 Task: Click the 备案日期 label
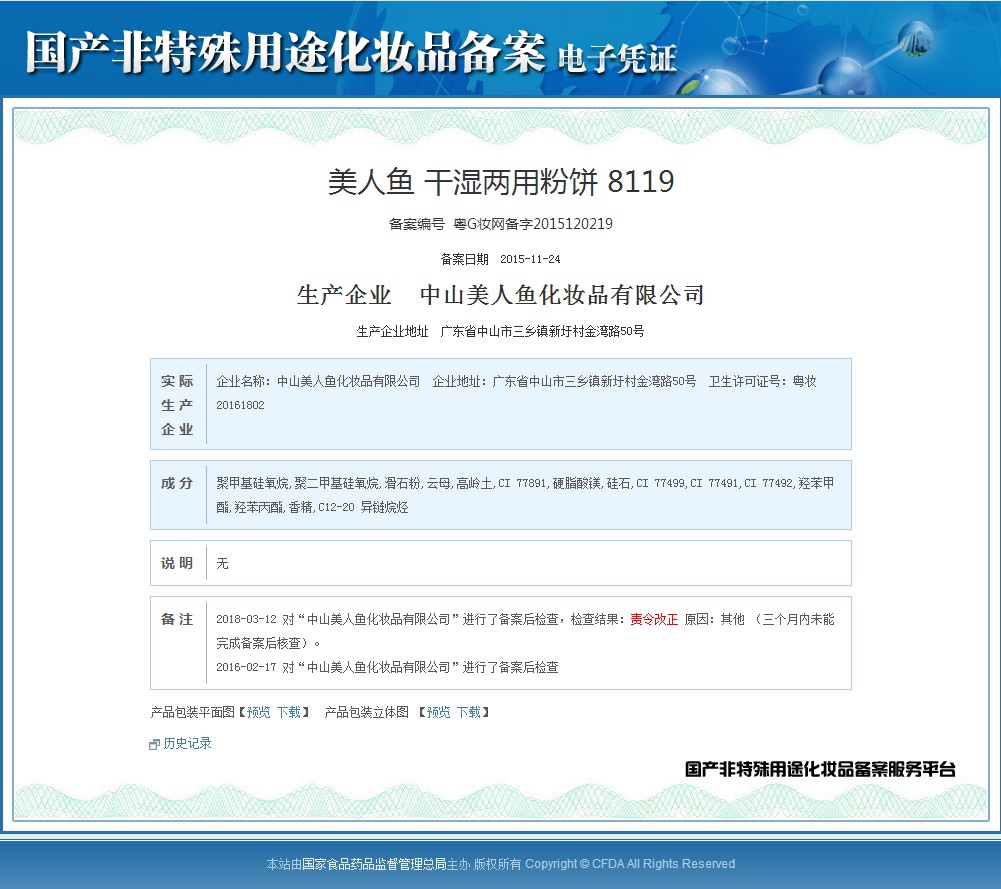tap(465, 259)
